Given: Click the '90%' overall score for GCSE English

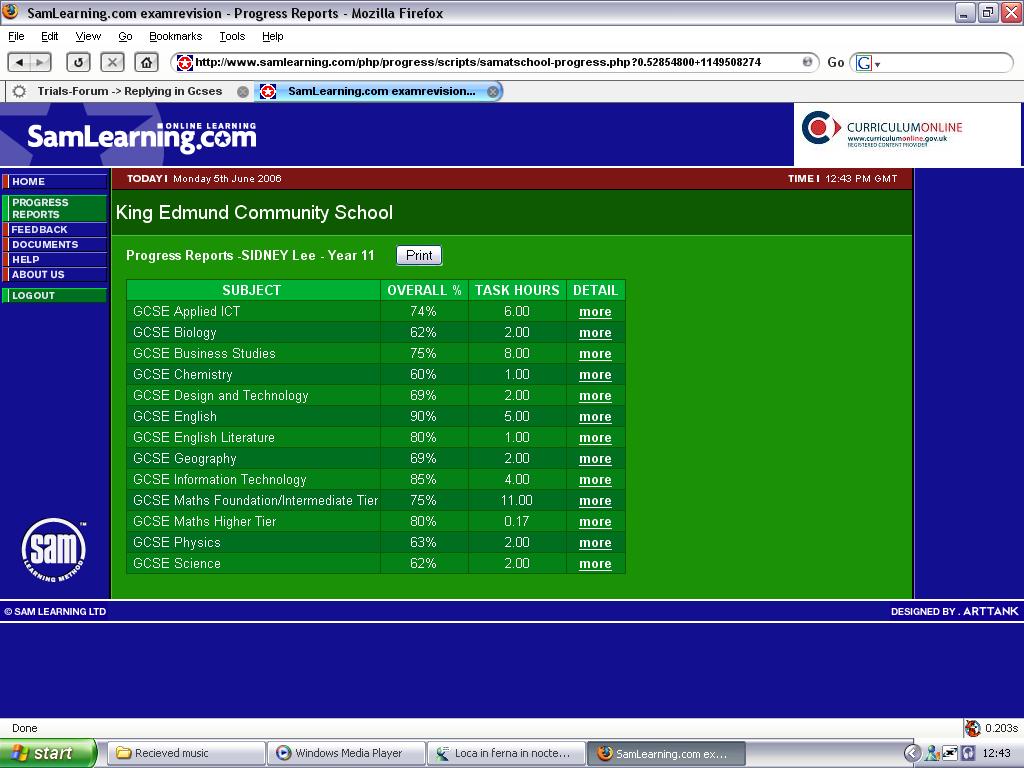Looking at the screenshot, I should 423,417.
